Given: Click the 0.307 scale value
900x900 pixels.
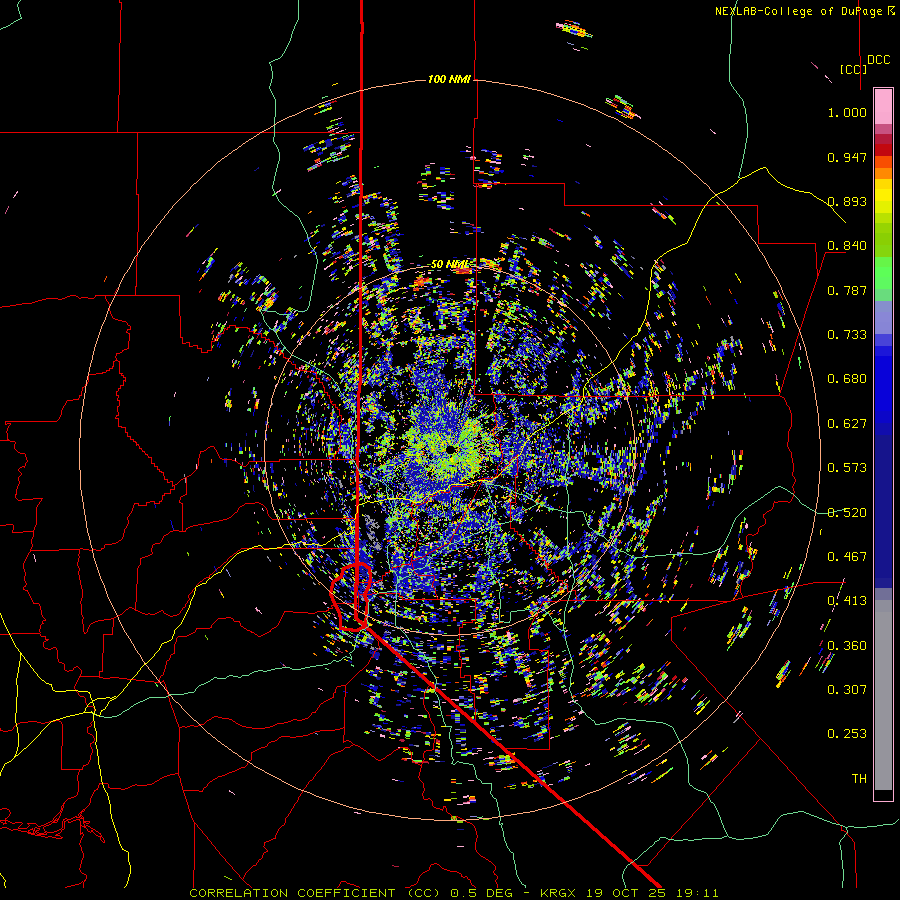Looking at the screenshot, I should (847, 690).
